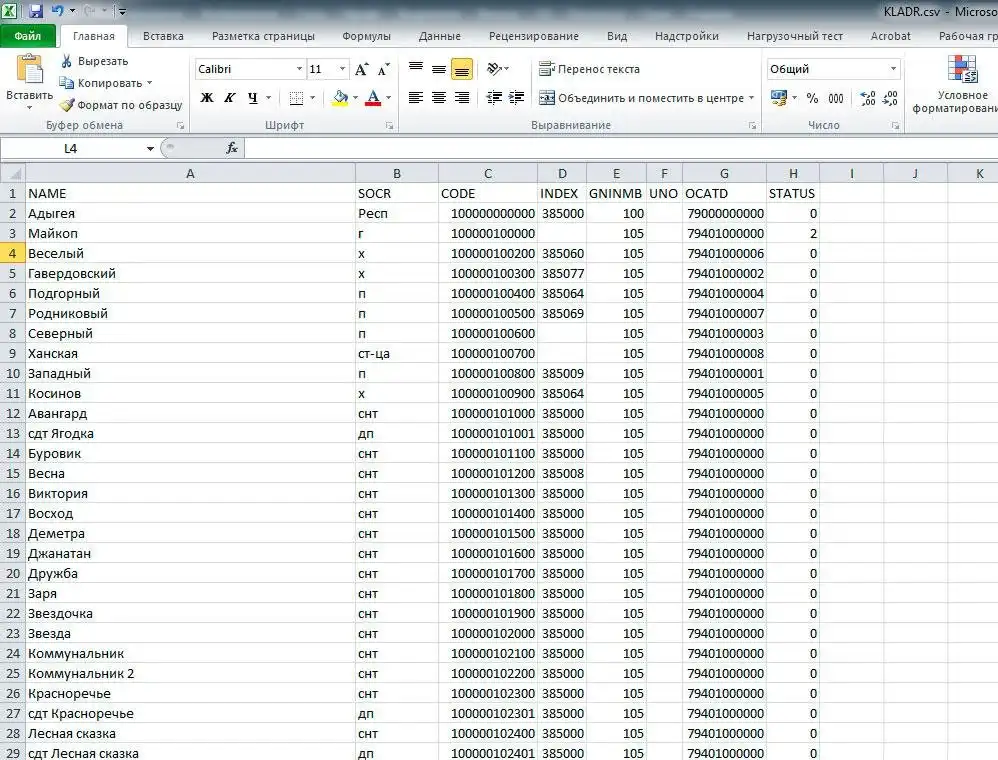Switch to the Вид tab
998x760 pixels.
click(x=616, y=36)
